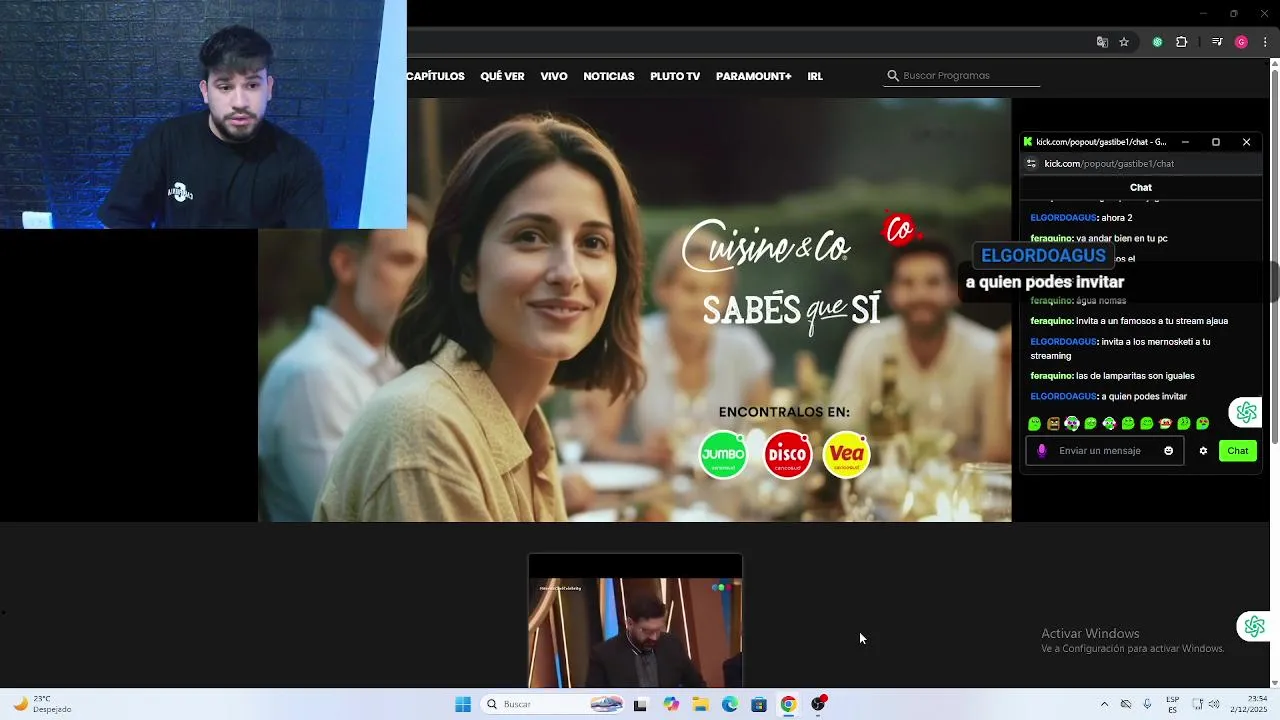Open chat settings gear icon

click(x=1203, y=451)
